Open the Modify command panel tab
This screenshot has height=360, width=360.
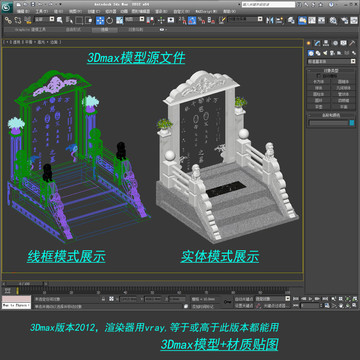click(x=317, y=43)
